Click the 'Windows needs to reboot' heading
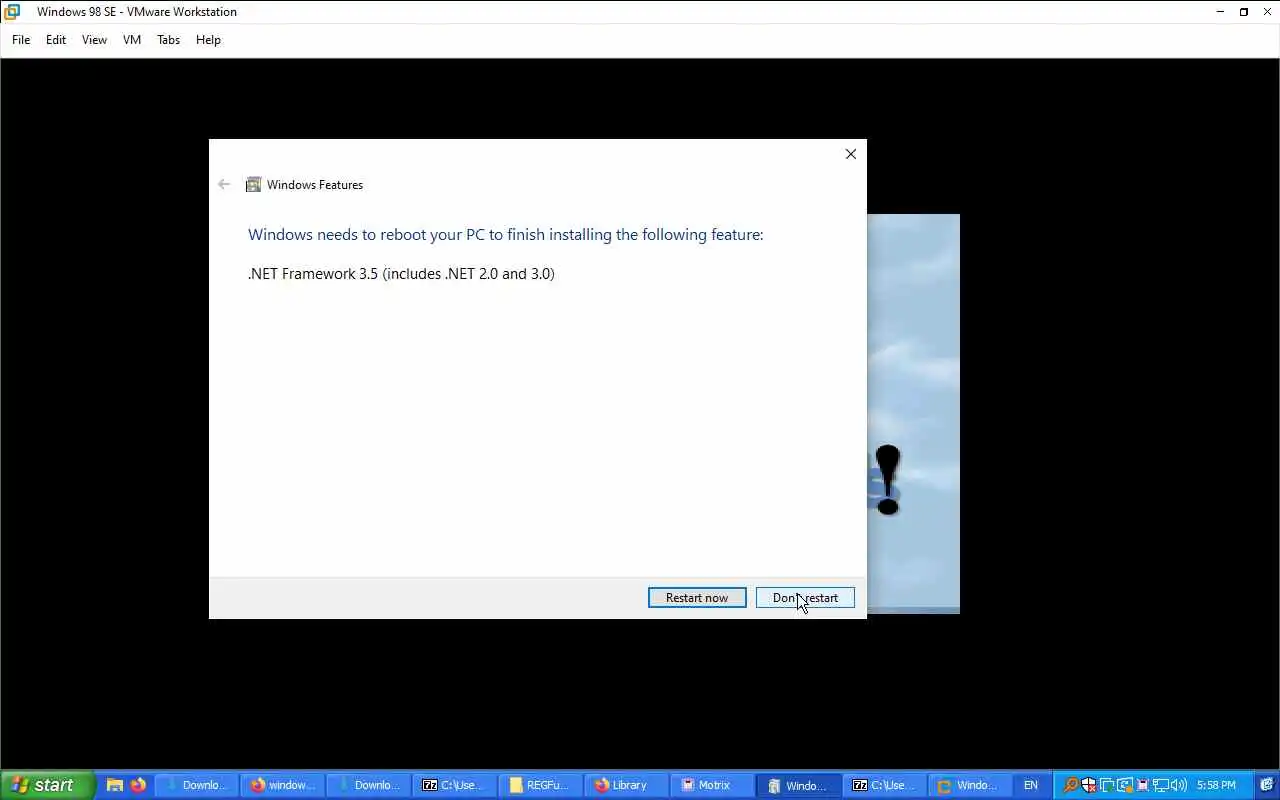1280x800 pixels. click(x=505, y=234)
